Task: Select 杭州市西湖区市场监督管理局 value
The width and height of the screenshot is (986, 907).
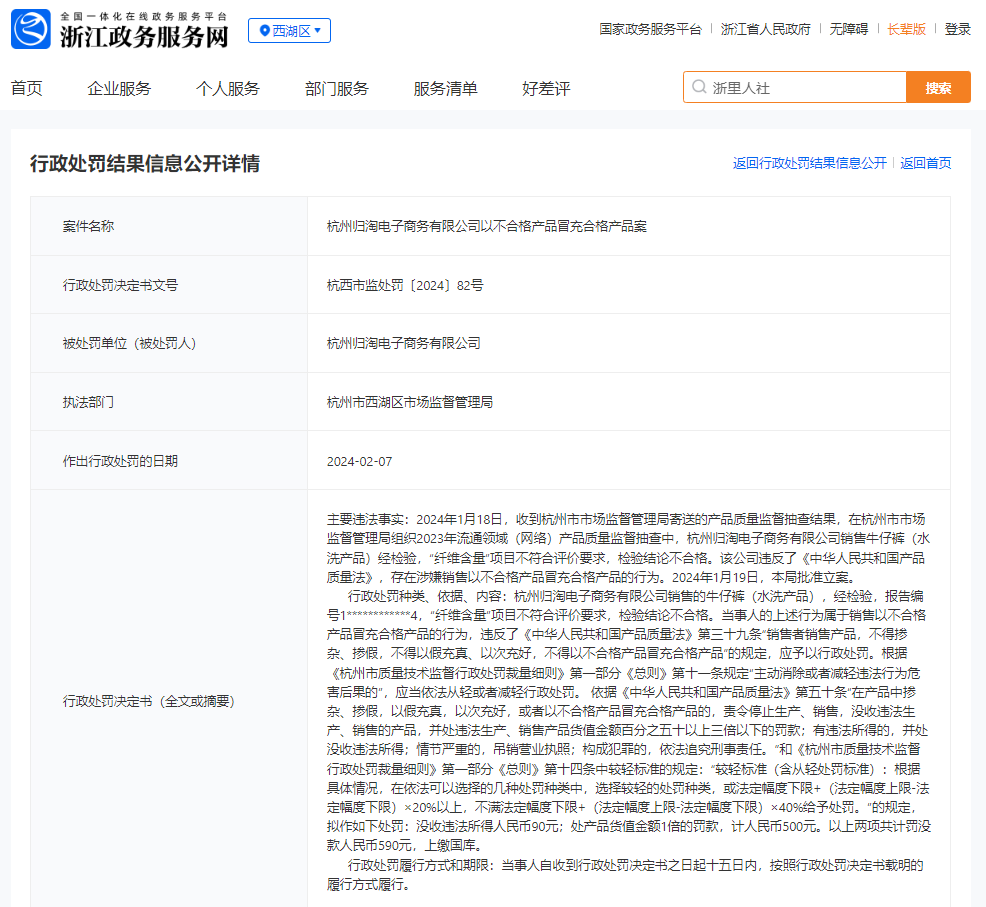Action: (x=410, y=402)
